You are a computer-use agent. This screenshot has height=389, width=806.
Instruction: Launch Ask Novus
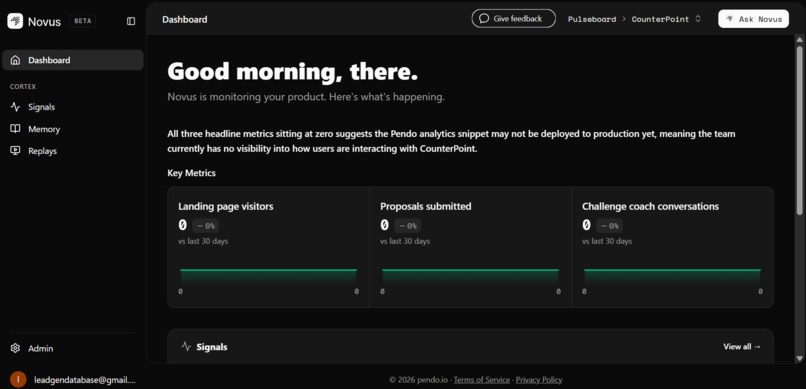click(753, 19)
